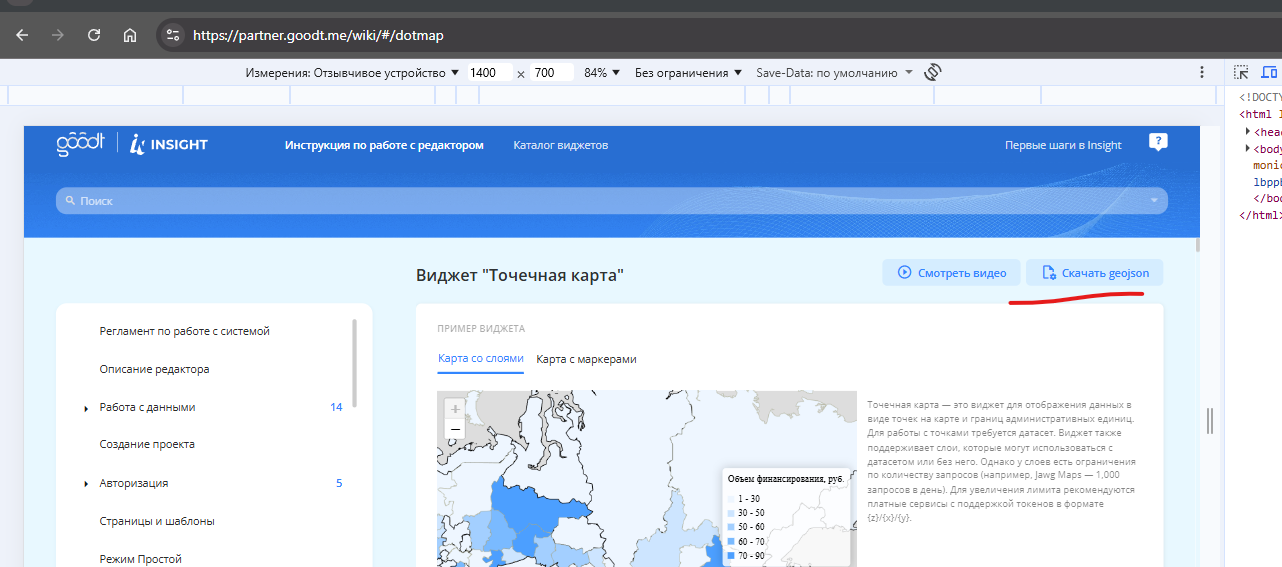
Task: Reload the page with the refresh icon
Action: [x=94, y=35]
